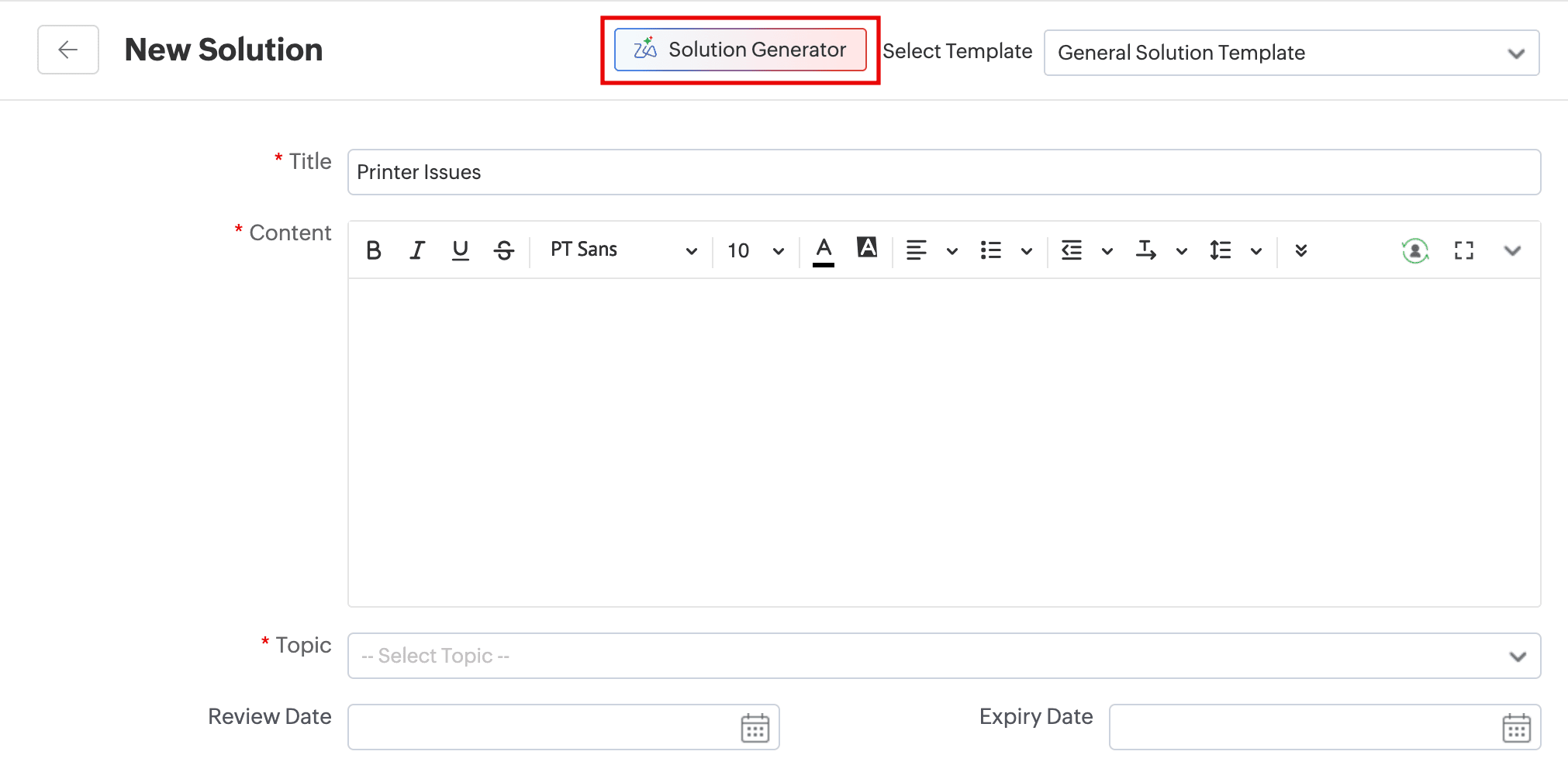Viewport: 1568px width, 772px height.
Task: Open the Solution Generator
Action: tap(741, 50)
